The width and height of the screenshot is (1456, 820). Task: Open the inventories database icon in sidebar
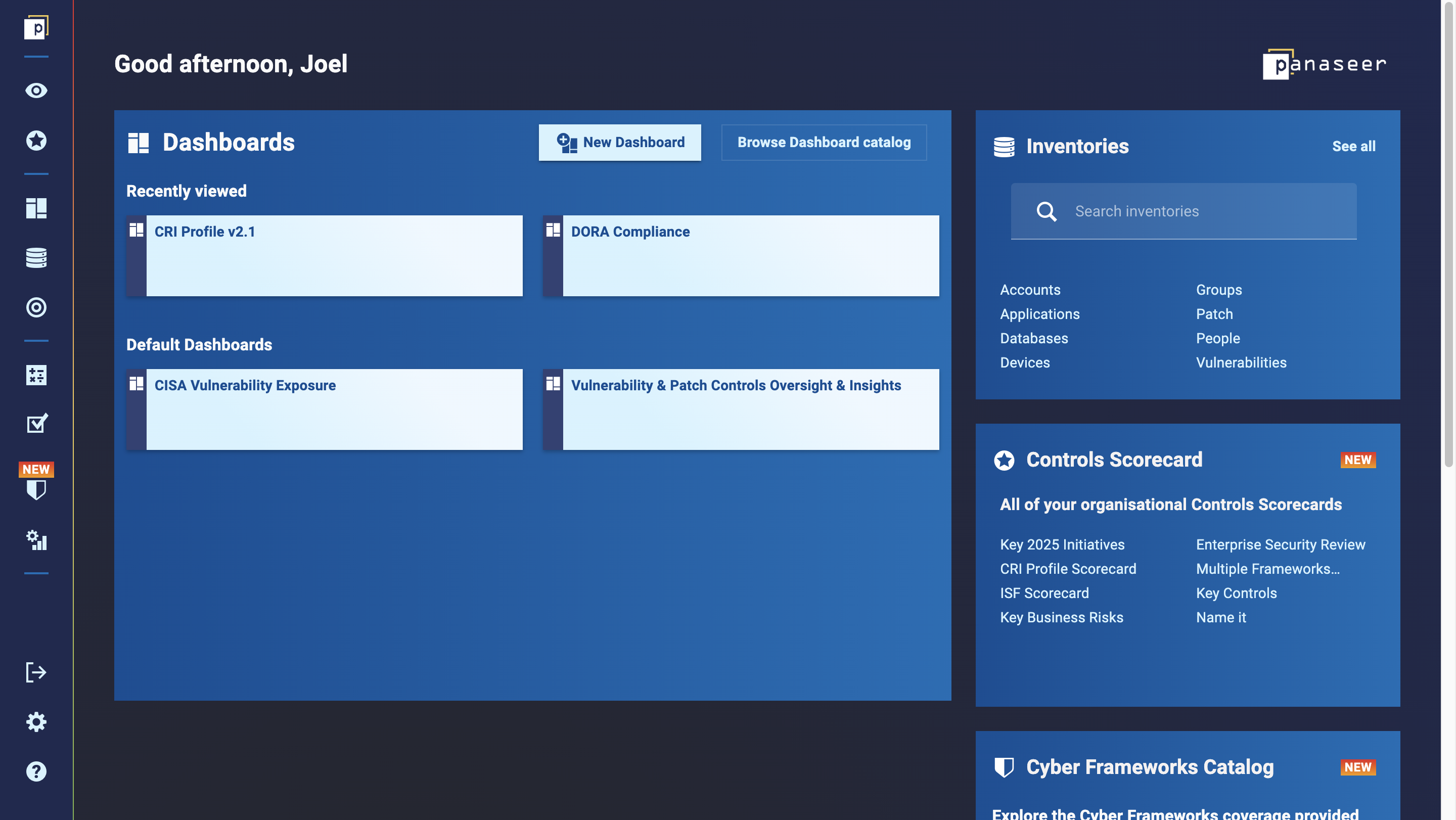(36, 258)
